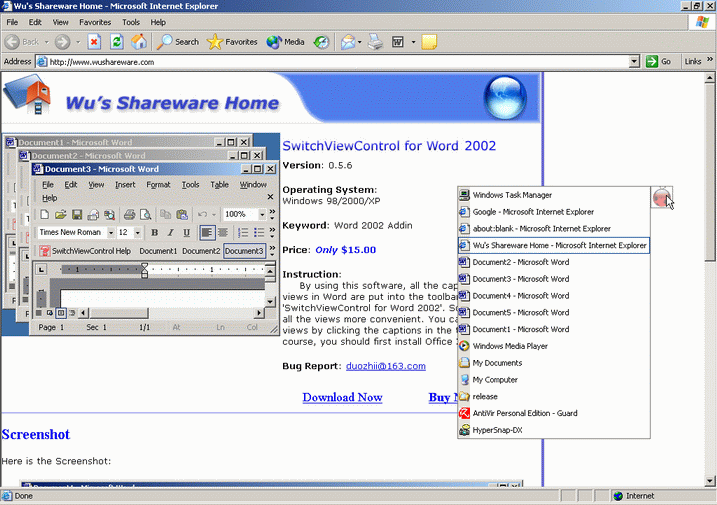Switch to Document4 - Microsoft Word
Screen dimensions: 717x505
(x=554, y=295)
